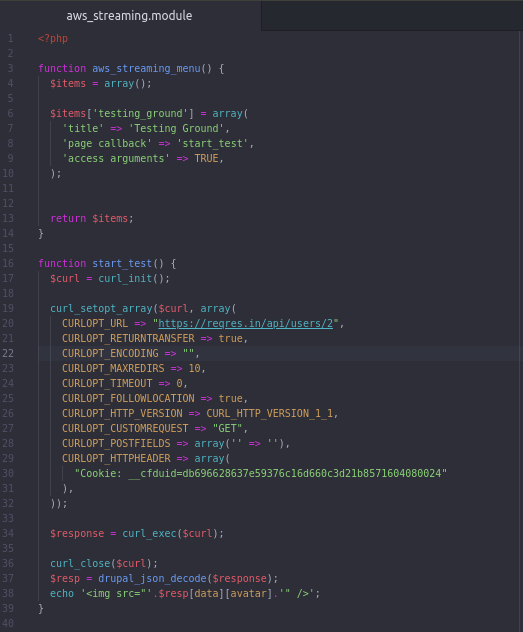Viewport: 523px width, 632px height.
Task: Click the vertical scrollbar at right edge
Action: [x=520, y=331]
